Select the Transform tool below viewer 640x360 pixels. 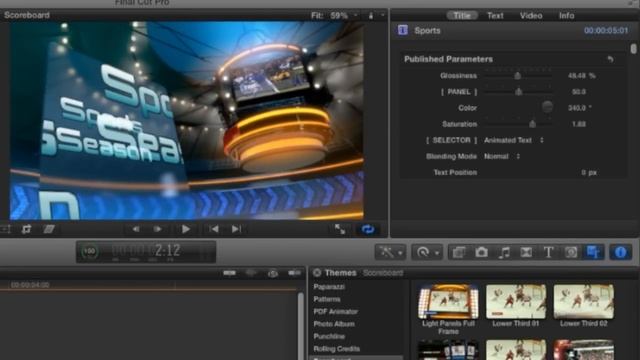coord(6,229)
